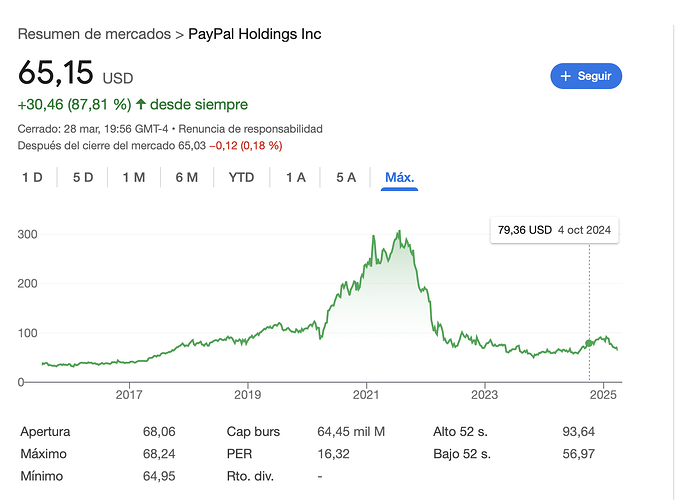Click the 2017 label on chart axis
Image resolution: width=677 pixels, height=500 pixels.
(129, 395)
